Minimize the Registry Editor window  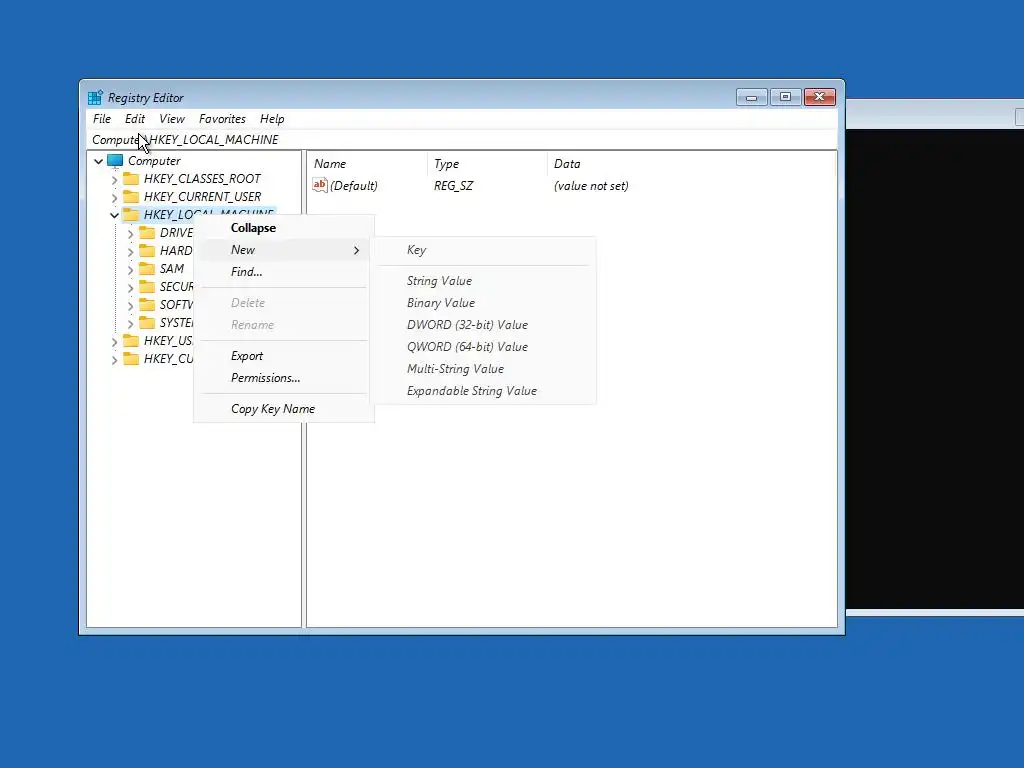(x=752, y=97)
